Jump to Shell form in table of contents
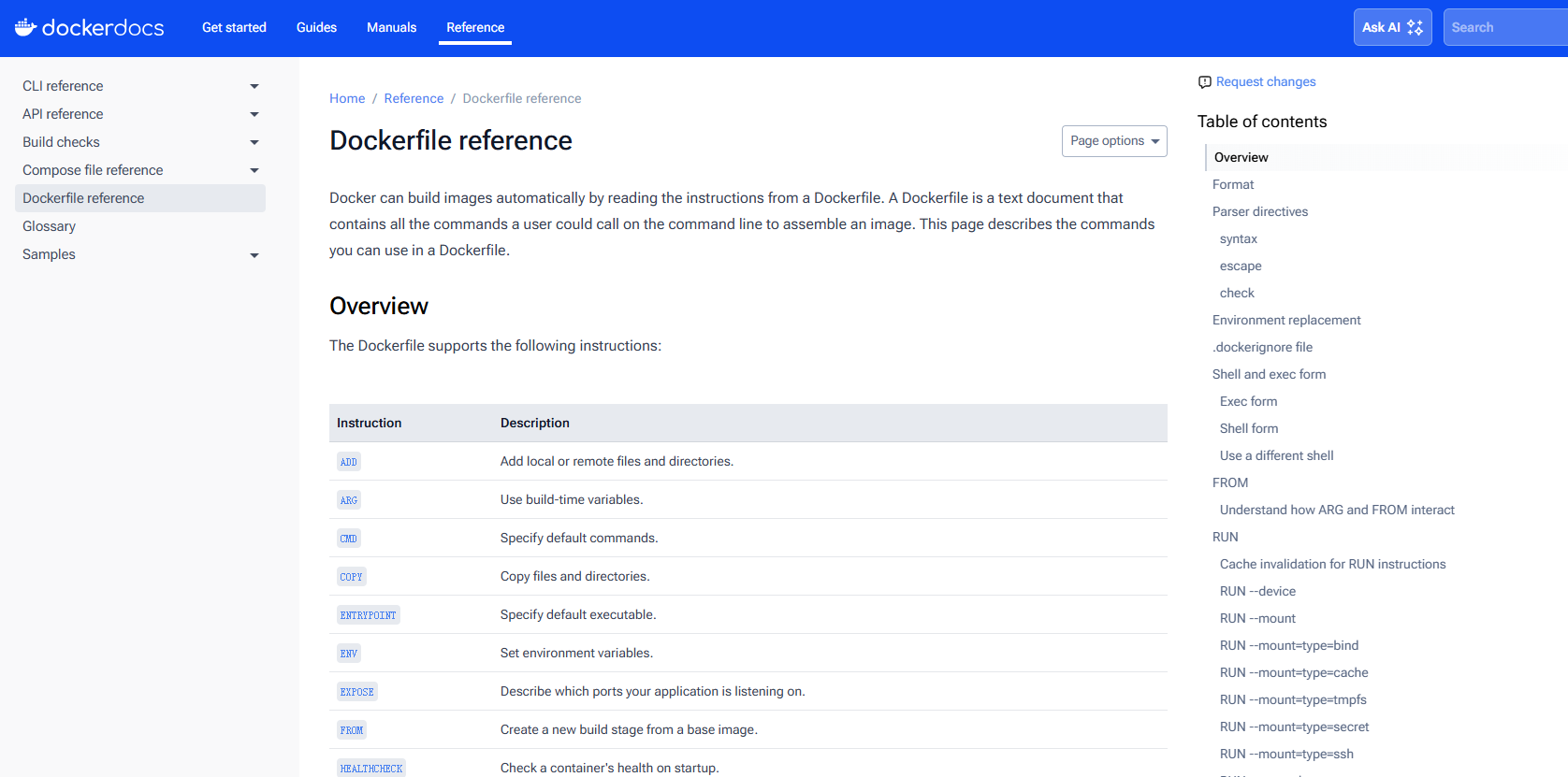 (x=1249, y=428)
